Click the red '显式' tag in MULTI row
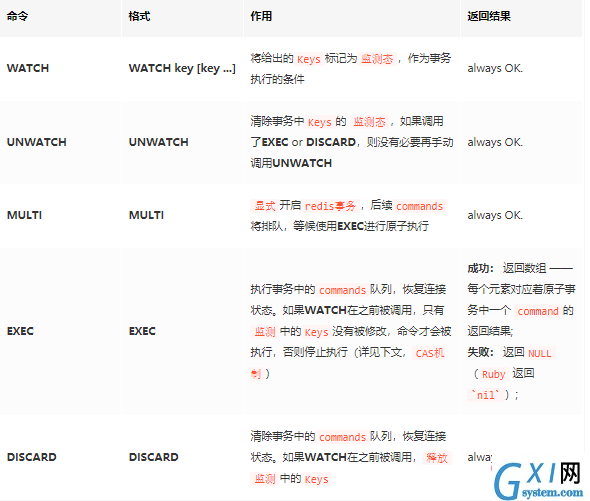 (x=265, y=206)
